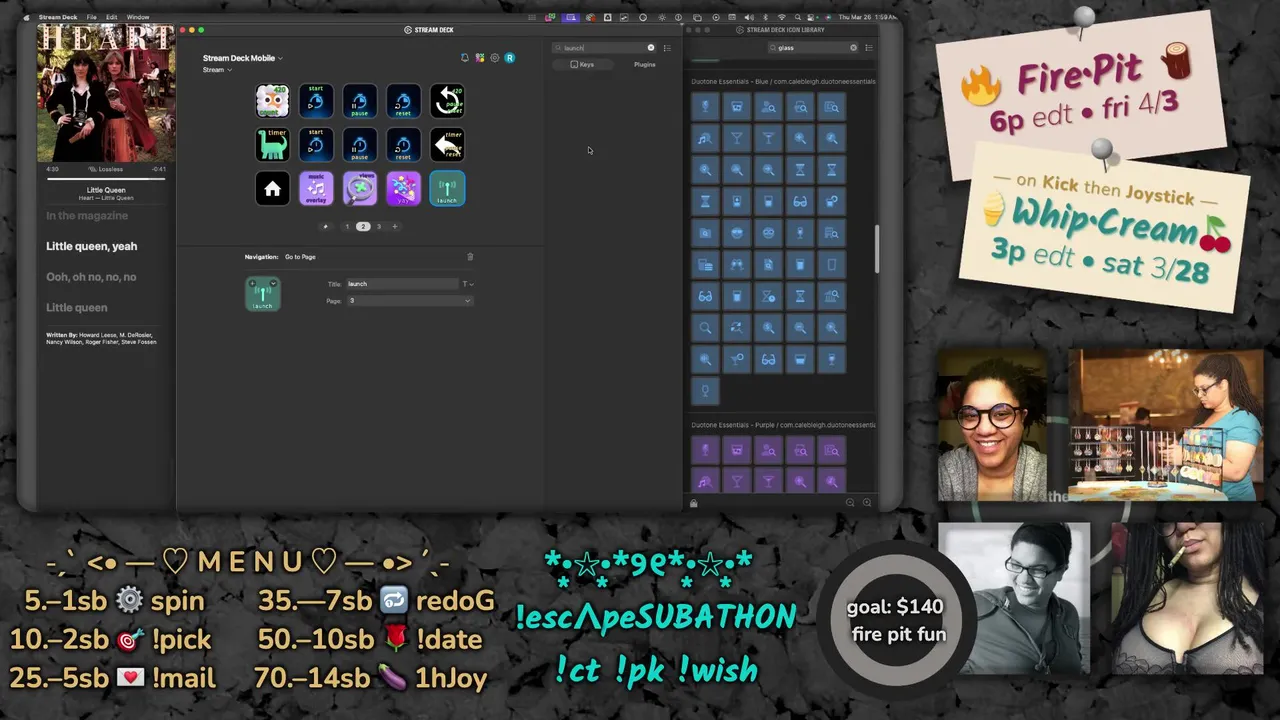Seek on the Little Queen playback progress bar
The width and height of the screenshot is (1280, 720).
(x=106, y=179)
